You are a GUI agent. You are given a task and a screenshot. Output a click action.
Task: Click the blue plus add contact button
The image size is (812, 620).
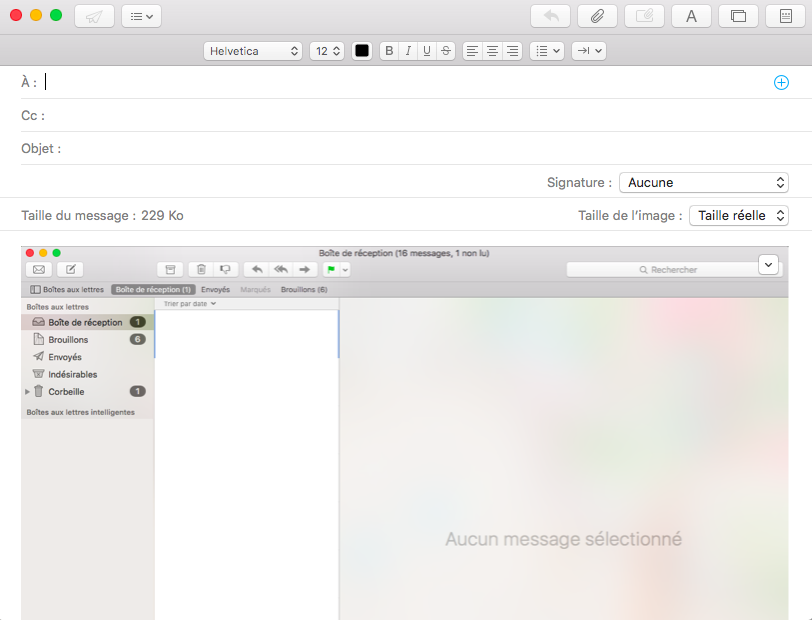(x=781, y=83)
